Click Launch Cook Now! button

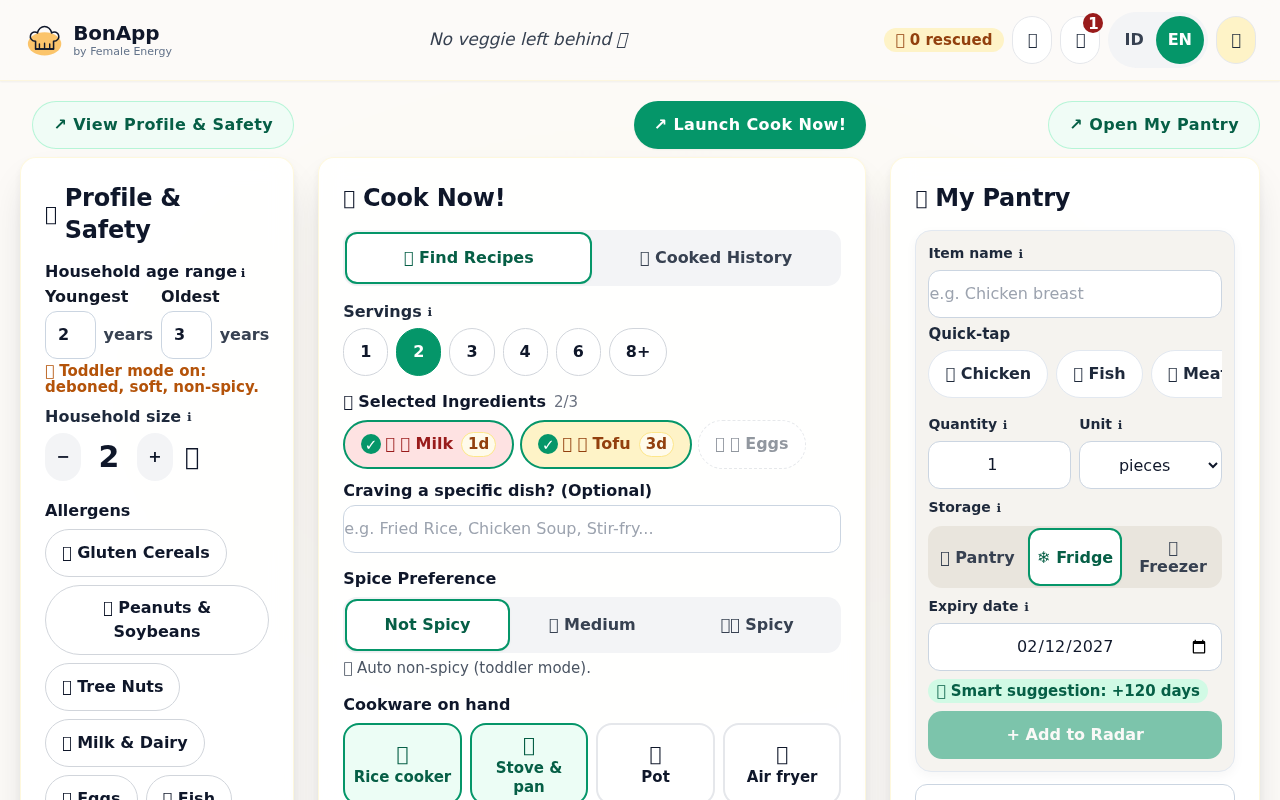(x=750, y=125)
